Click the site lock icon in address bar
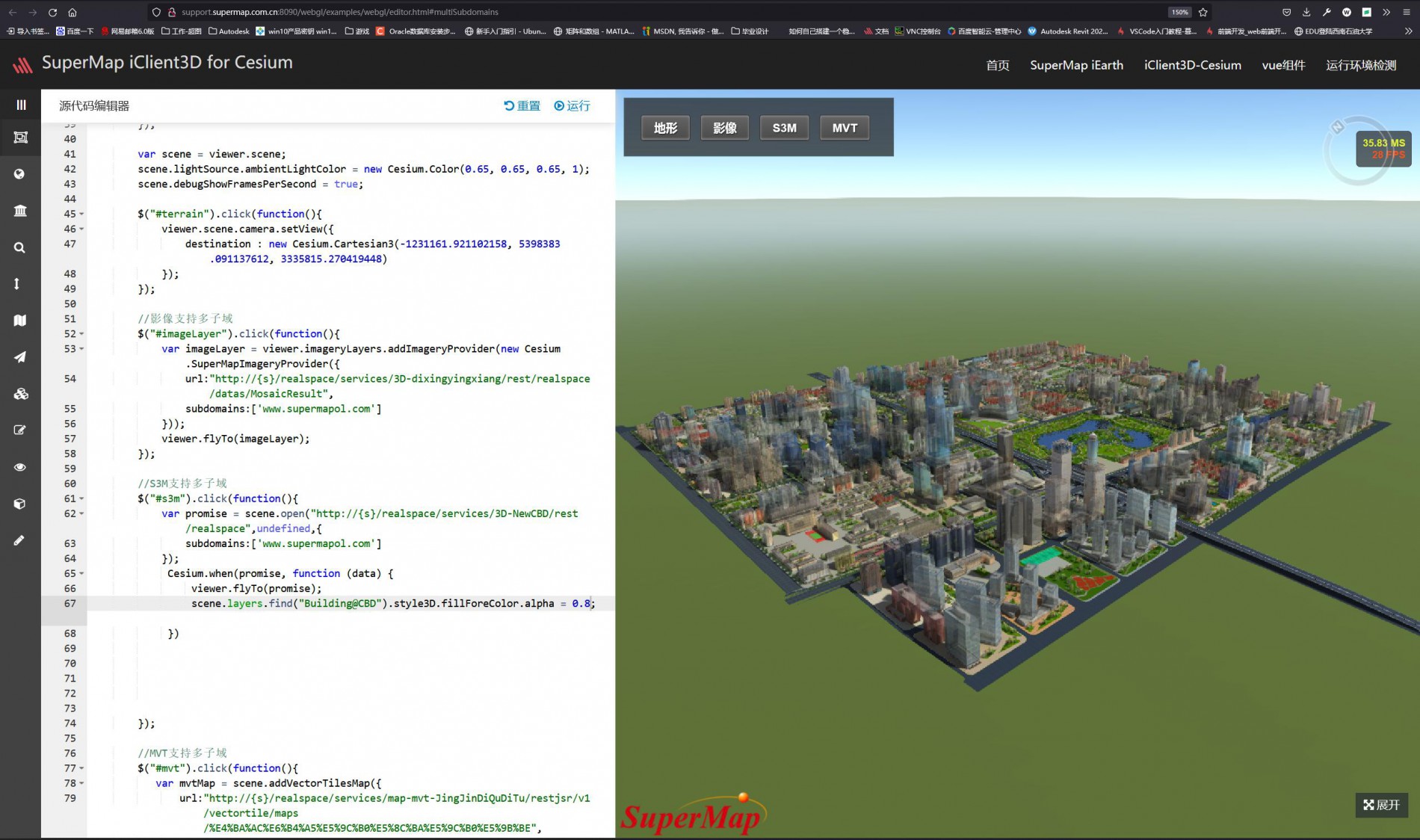Screen dimensions: 1420x840 pos(172,12)
